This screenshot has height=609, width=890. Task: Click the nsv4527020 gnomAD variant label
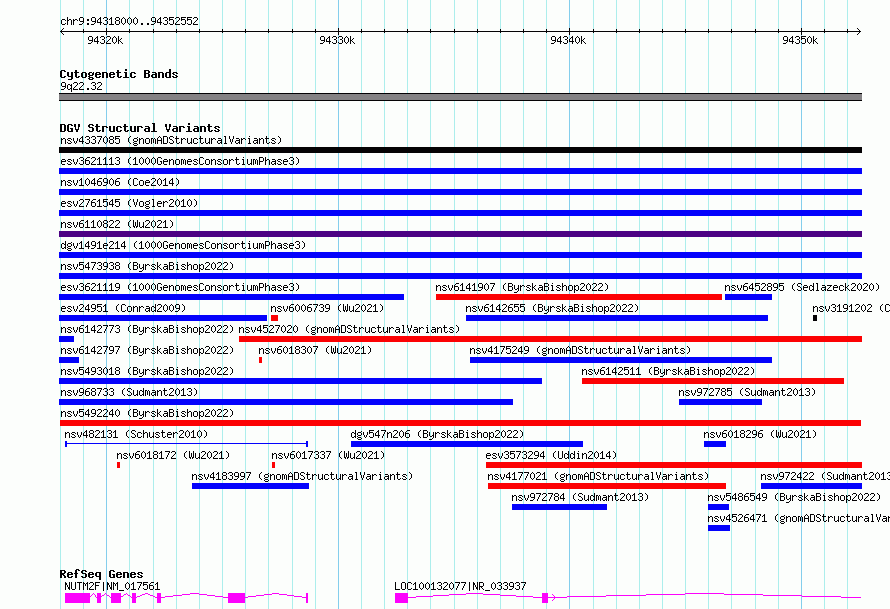tap(349, 329)
